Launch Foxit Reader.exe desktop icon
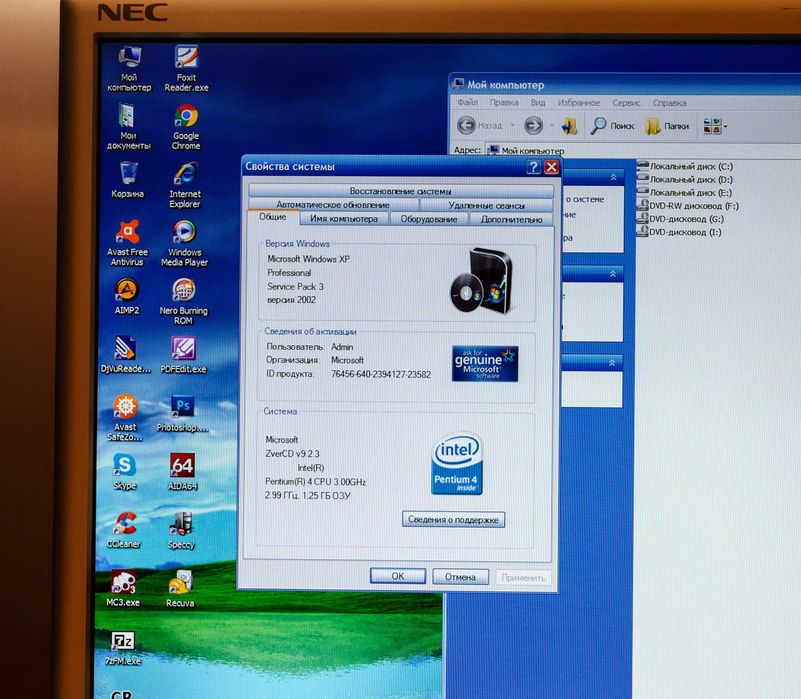 pyautogui.click(x=186, y=69)
